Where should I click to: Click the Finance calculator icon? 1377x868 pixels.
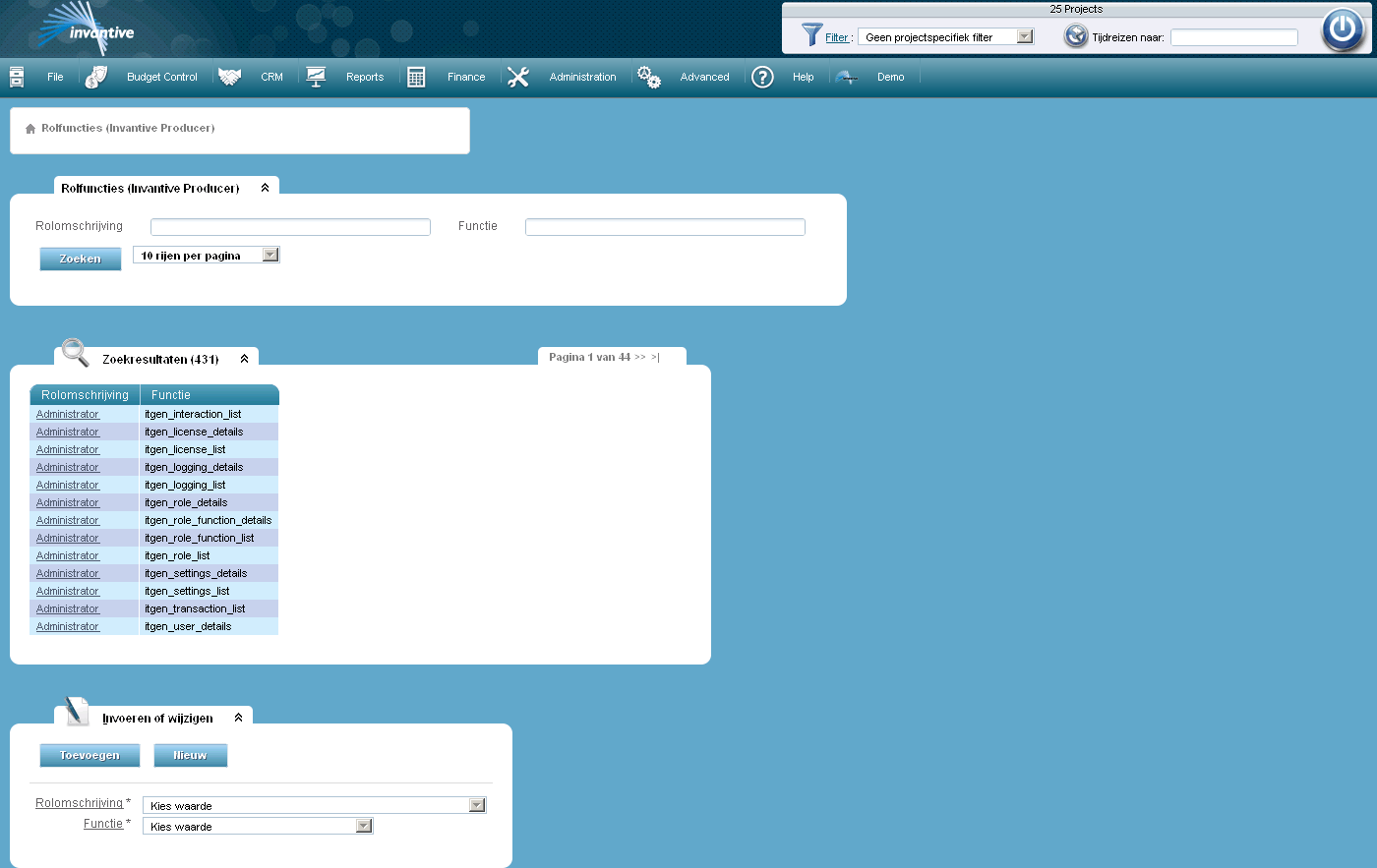click(416, 77)
